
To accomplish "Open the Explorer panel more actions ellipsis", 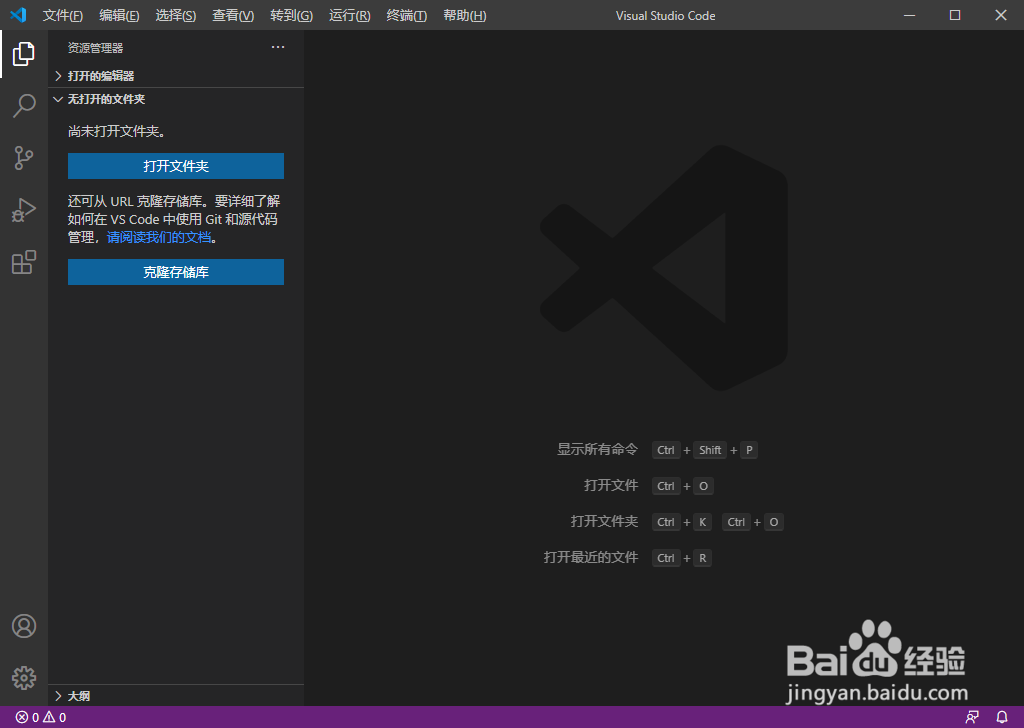I will 278,47.
